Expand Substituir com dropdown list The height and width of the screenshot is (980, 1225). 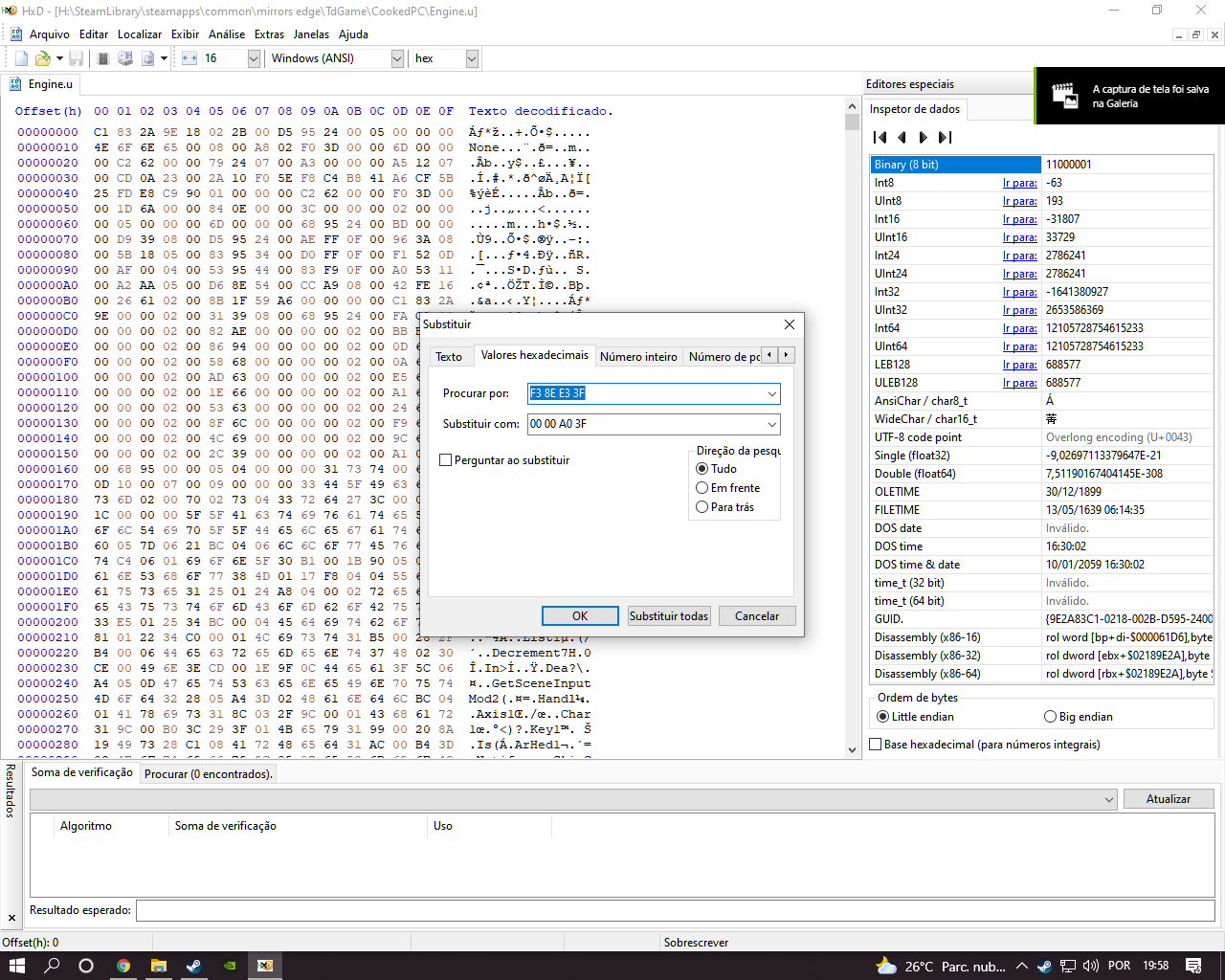[771, 424]
